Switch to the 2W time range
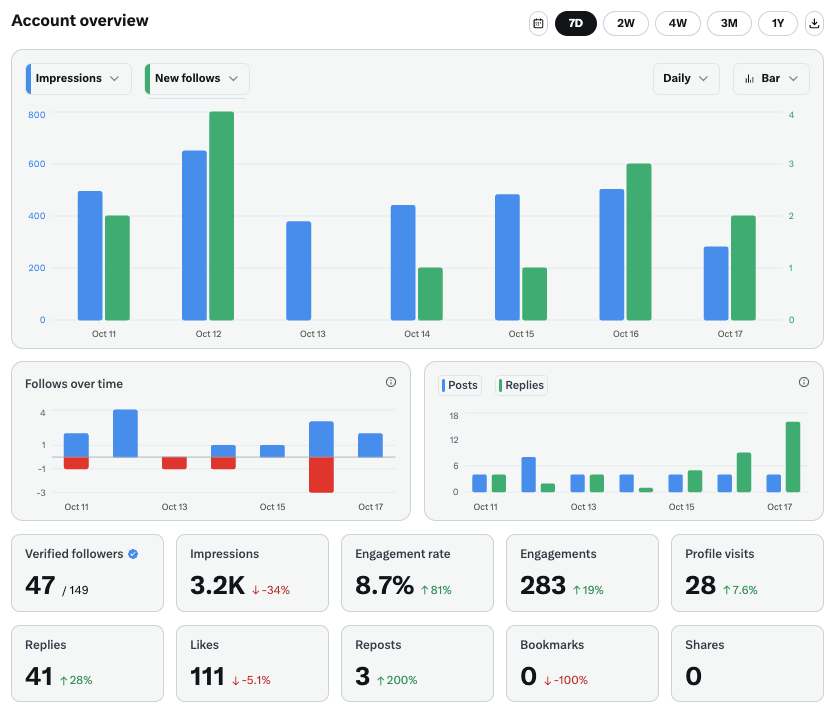The image size is (833, 720). click(626, 23)
